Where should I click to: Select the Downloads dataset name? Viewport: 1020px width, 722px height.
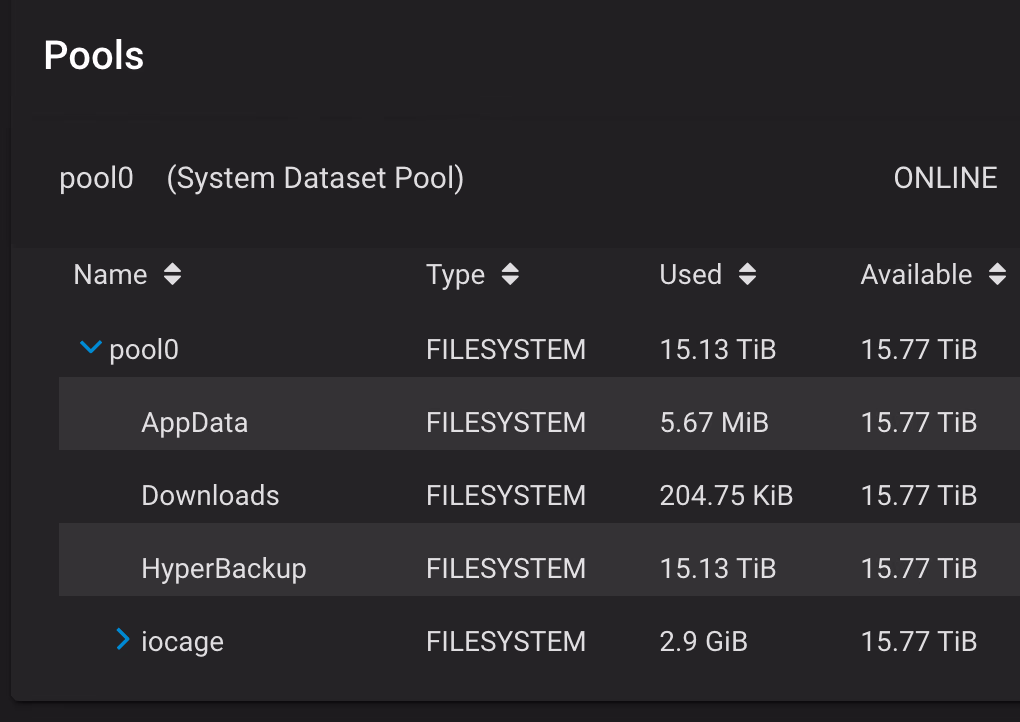[x=210, y=495]
